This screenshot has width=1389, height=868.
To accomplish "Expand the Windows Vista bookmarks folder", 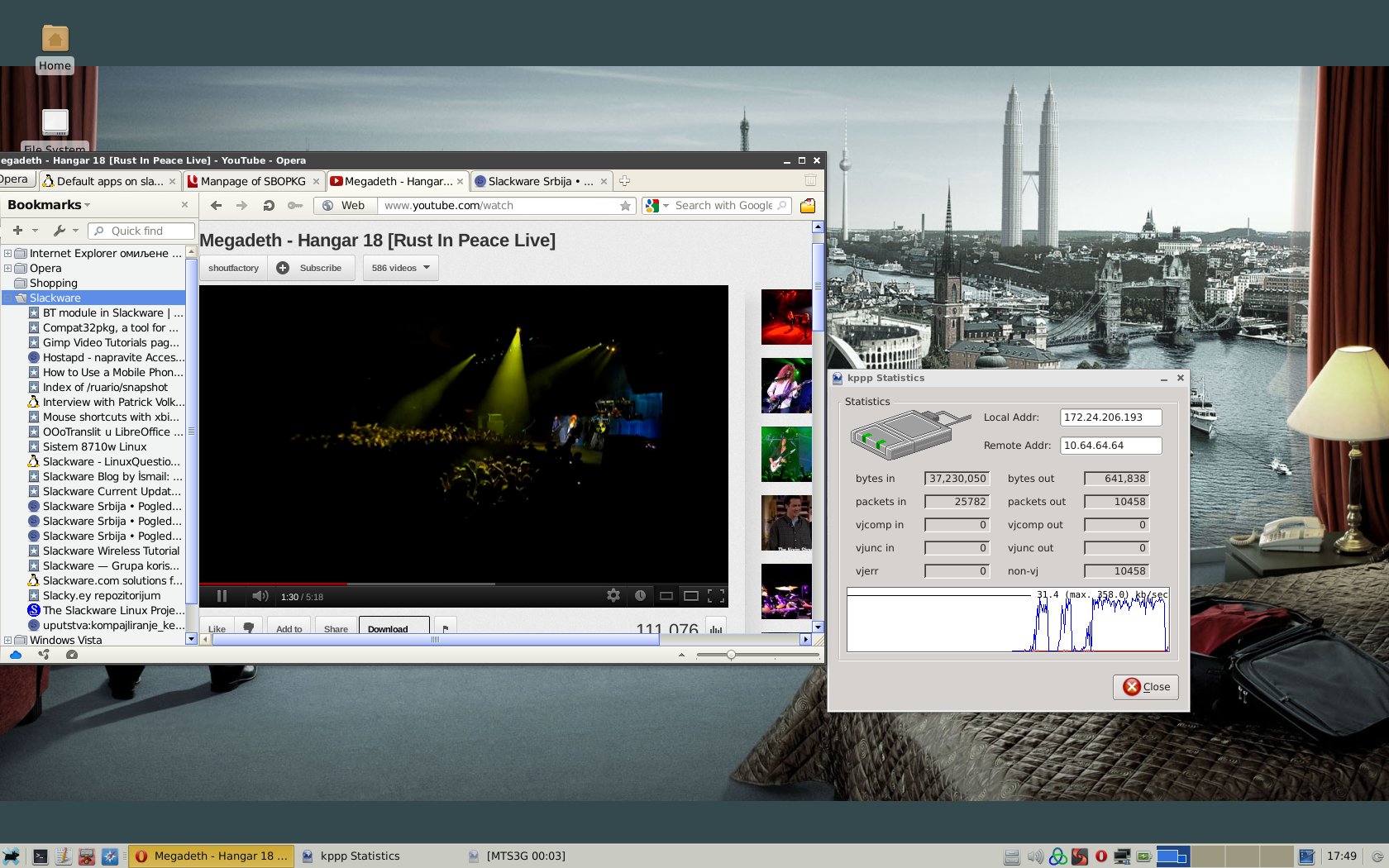I will (x=7, y=640).
